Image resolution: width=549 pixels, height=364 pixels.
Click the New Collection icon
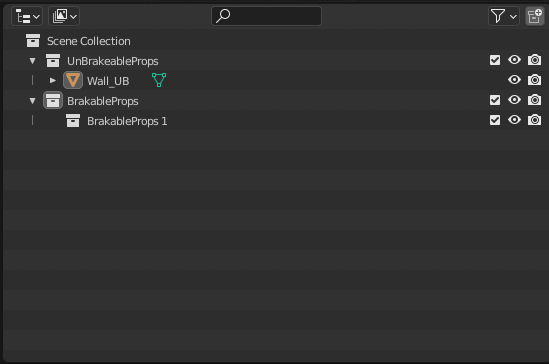[x=535, y=16]
